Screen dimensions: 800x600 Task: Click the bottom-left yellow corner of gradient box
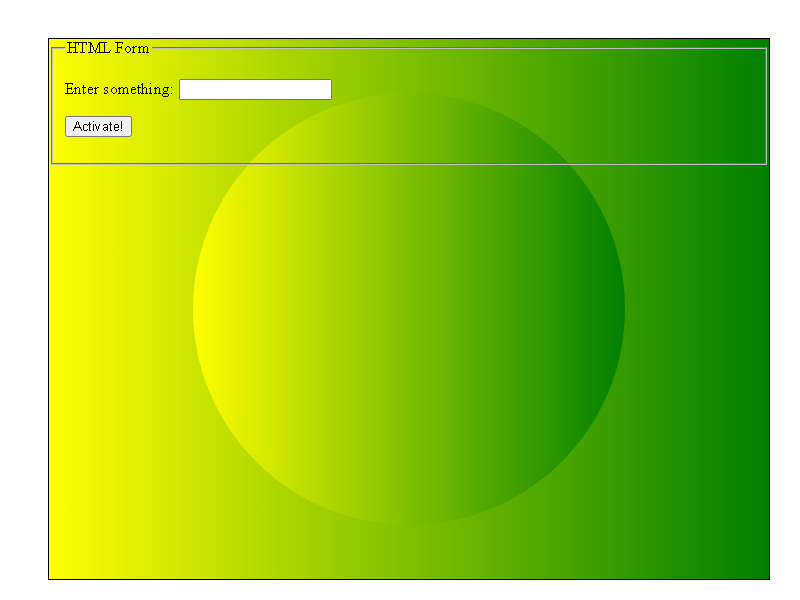(x=57, y=570)
